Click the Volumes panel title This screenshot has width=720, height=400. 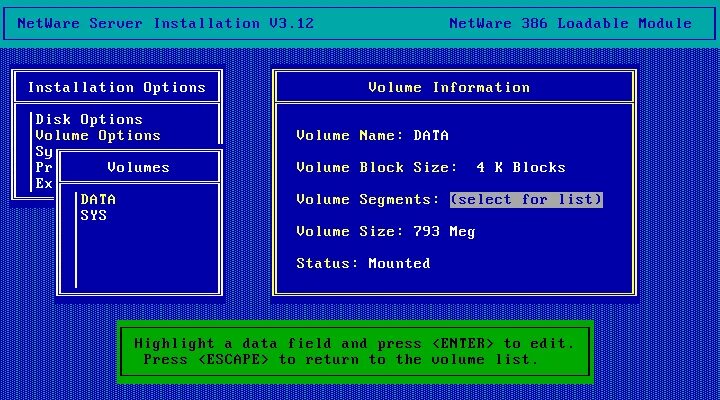[138, 167]
